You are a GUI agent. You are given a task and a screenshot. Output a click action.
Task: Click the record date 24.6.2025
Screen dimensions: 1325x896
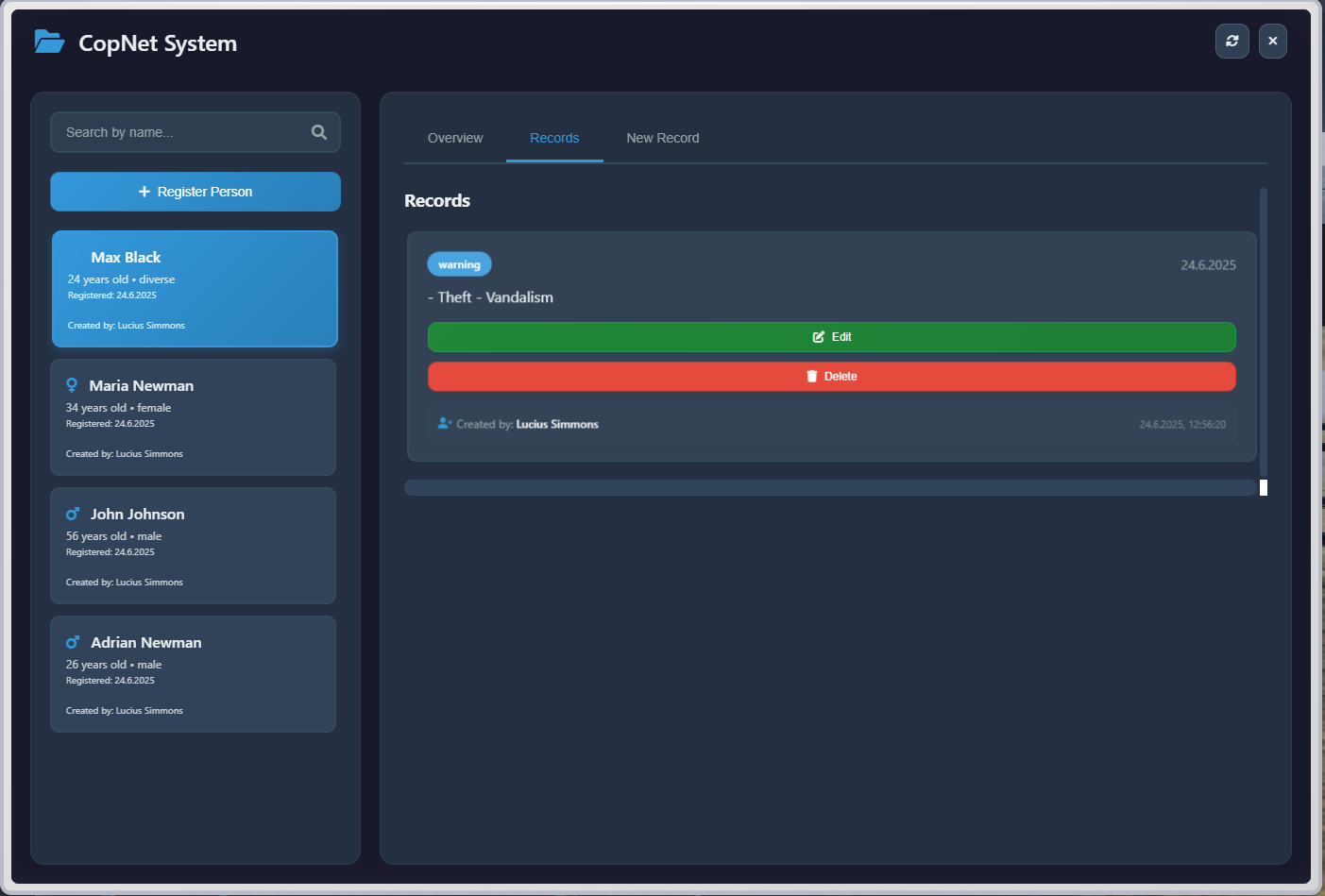pos(1208,265)
